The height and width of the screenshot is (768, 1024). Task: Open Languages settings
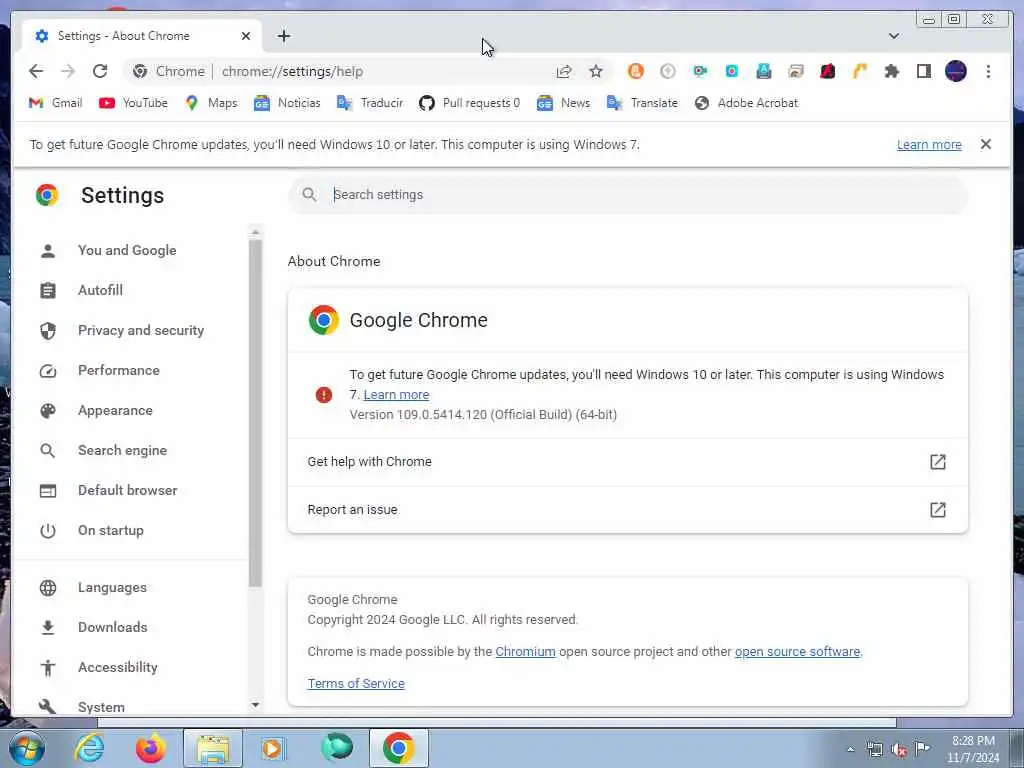(x=112, y=588)
